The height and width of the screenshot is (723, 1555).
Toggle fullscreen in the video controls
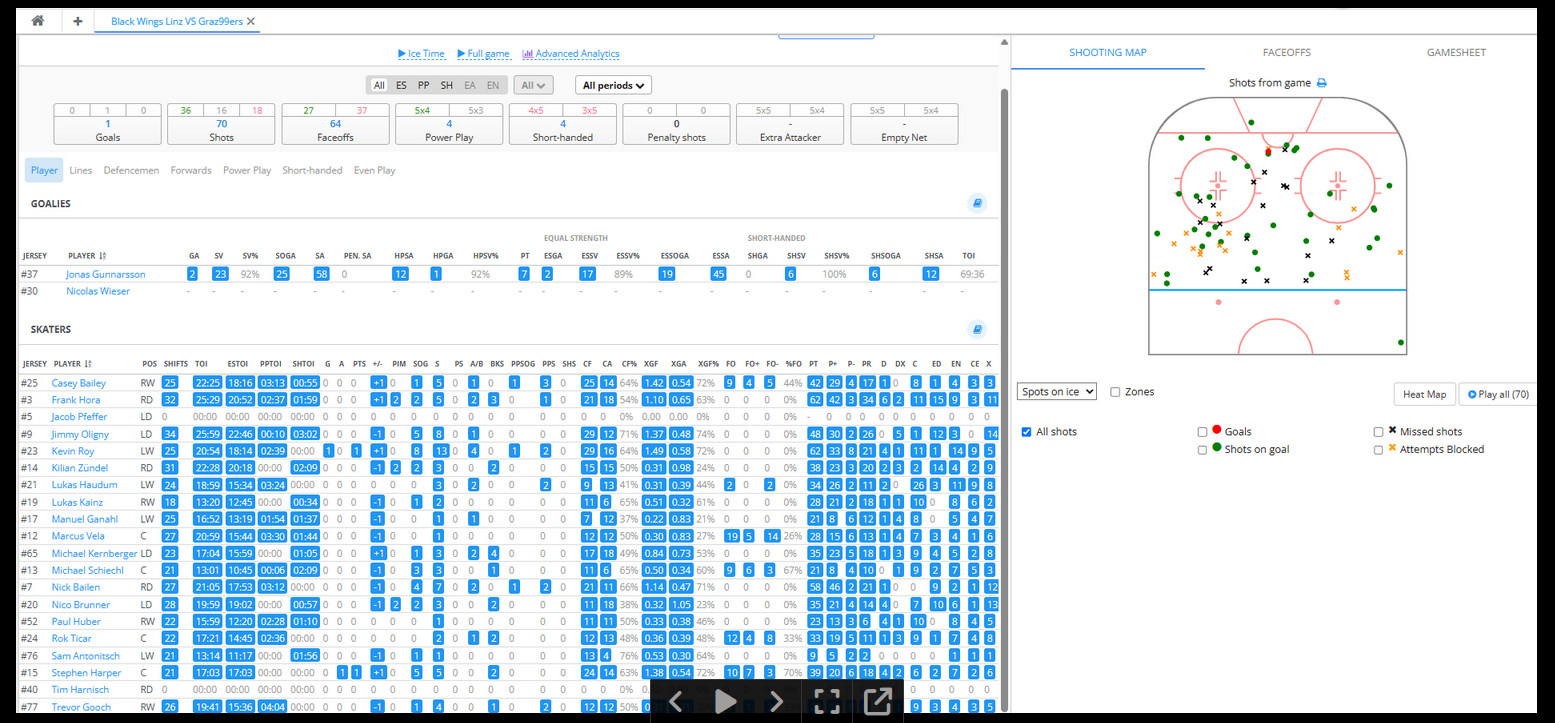[x=827, y=701]
